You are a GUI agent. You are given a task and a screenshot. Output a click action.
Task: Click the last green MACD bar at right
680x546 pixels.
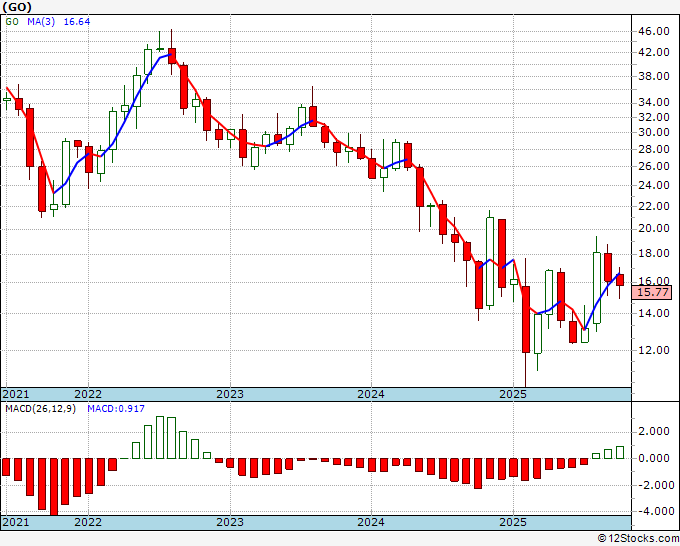click(620, 452)
